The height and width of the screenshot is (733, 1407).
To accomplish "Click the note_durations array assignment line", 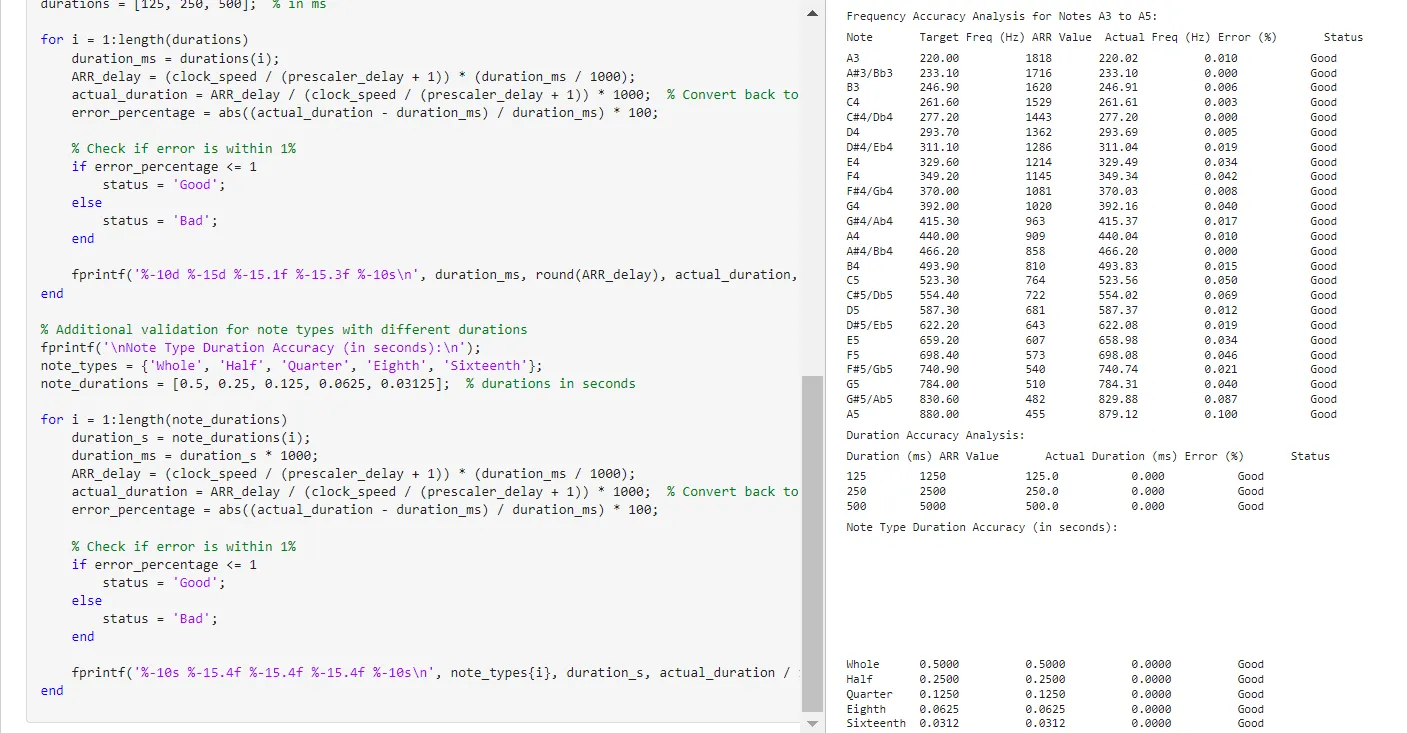I will (338, 383).
